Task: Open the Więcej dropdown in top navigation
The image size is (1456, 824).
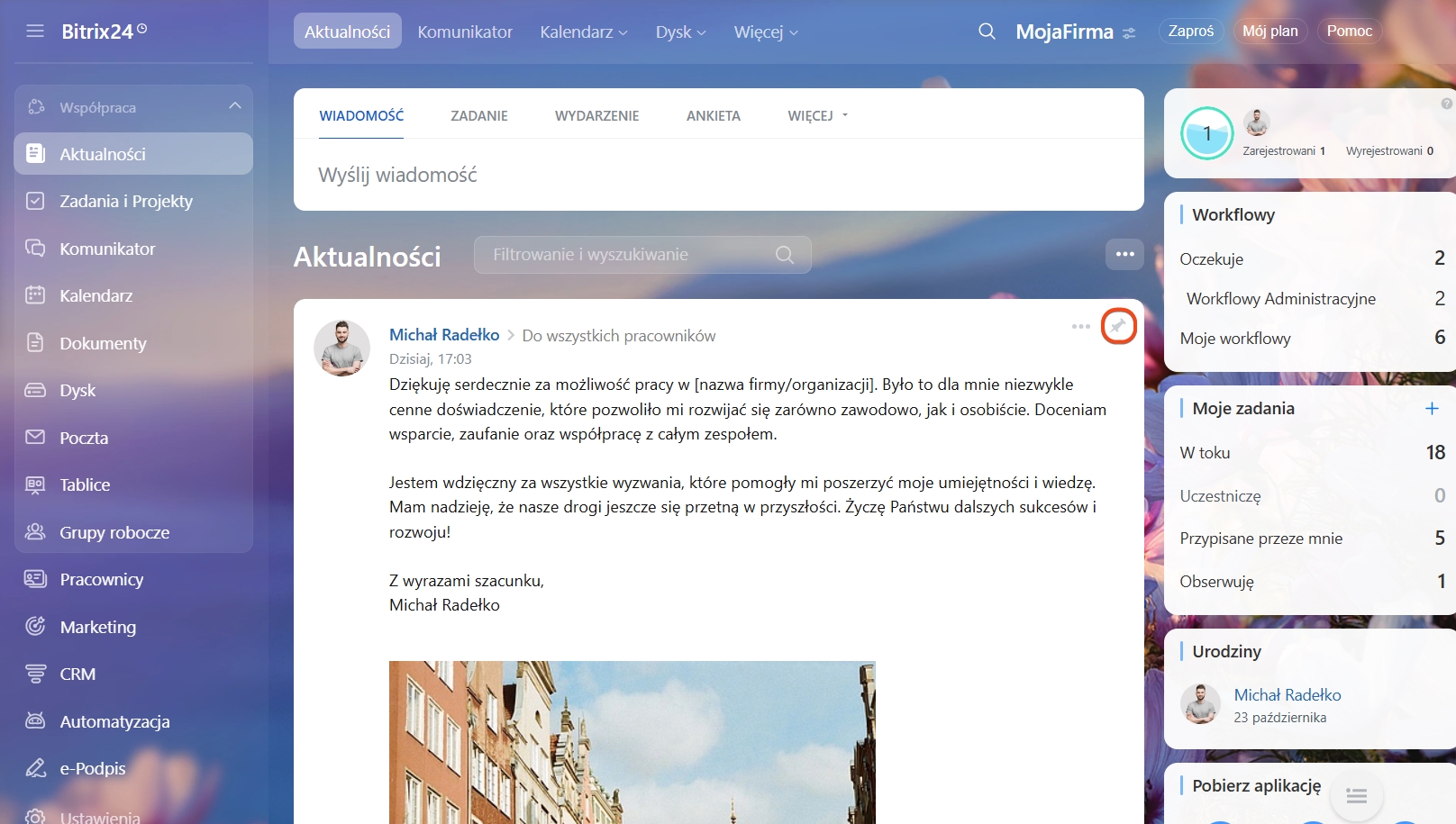Action: coord(765,32)
